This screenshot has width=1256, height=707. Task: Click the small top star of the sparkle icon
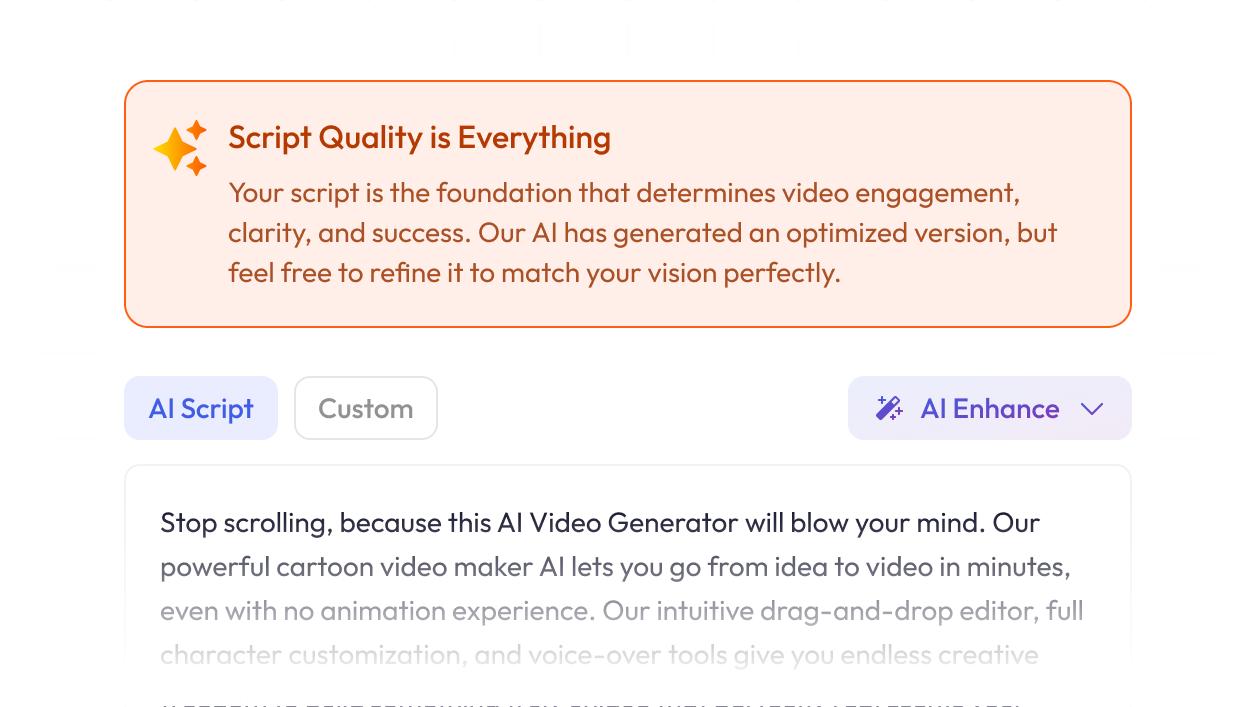[197, 129]
